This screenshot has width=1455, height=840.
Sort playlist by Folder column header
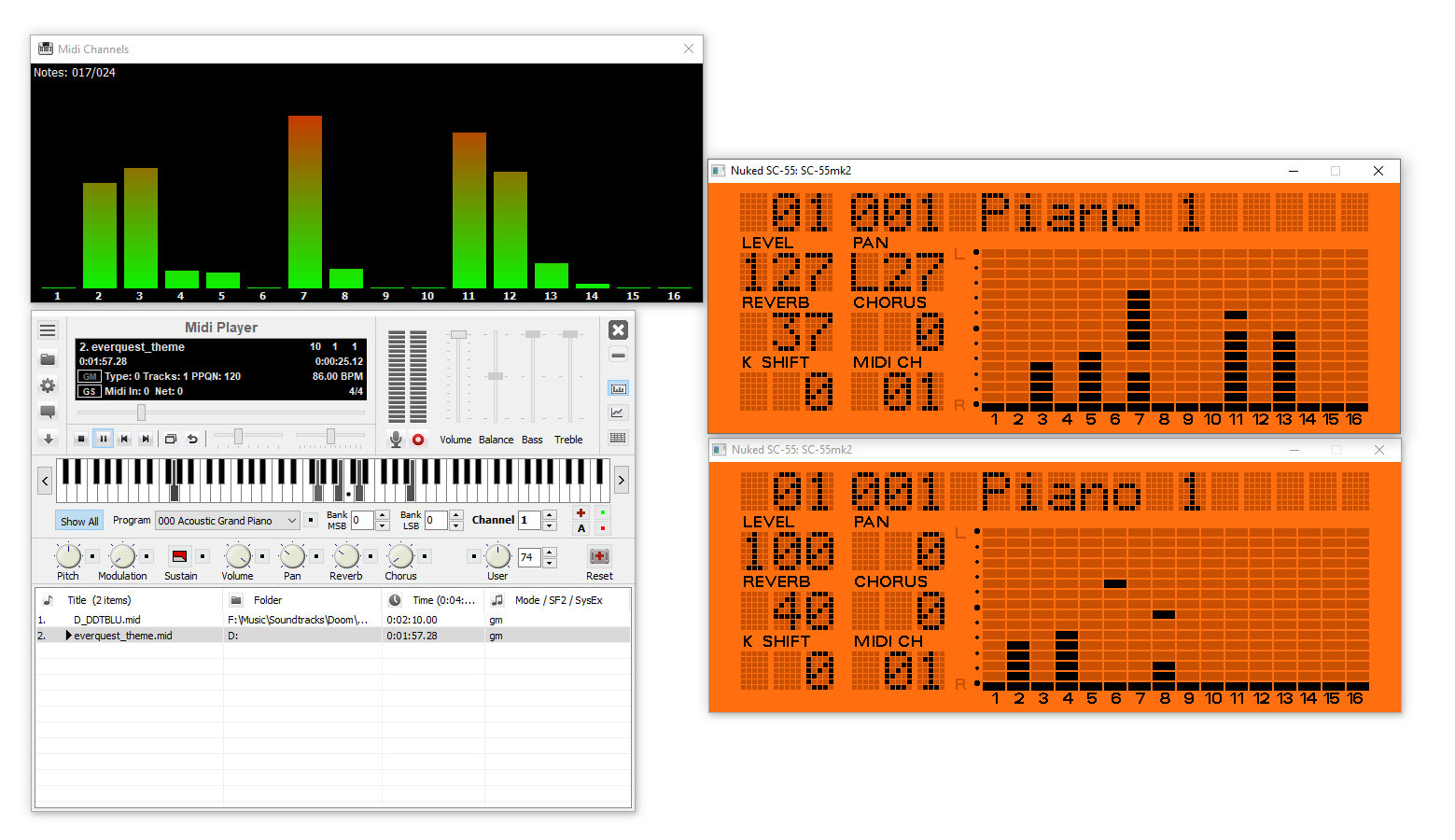click(x=302, y=600)
